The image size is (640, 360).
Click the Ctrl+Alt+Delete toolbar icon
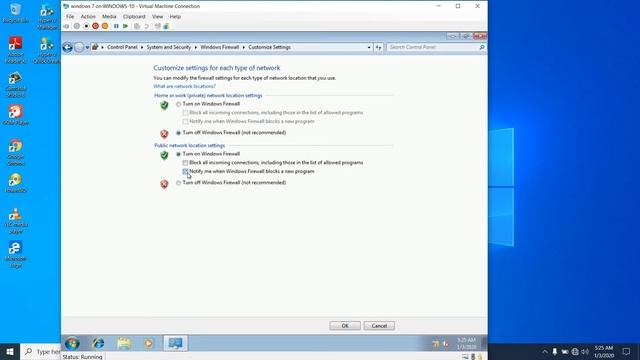click(x=66, y=26)
